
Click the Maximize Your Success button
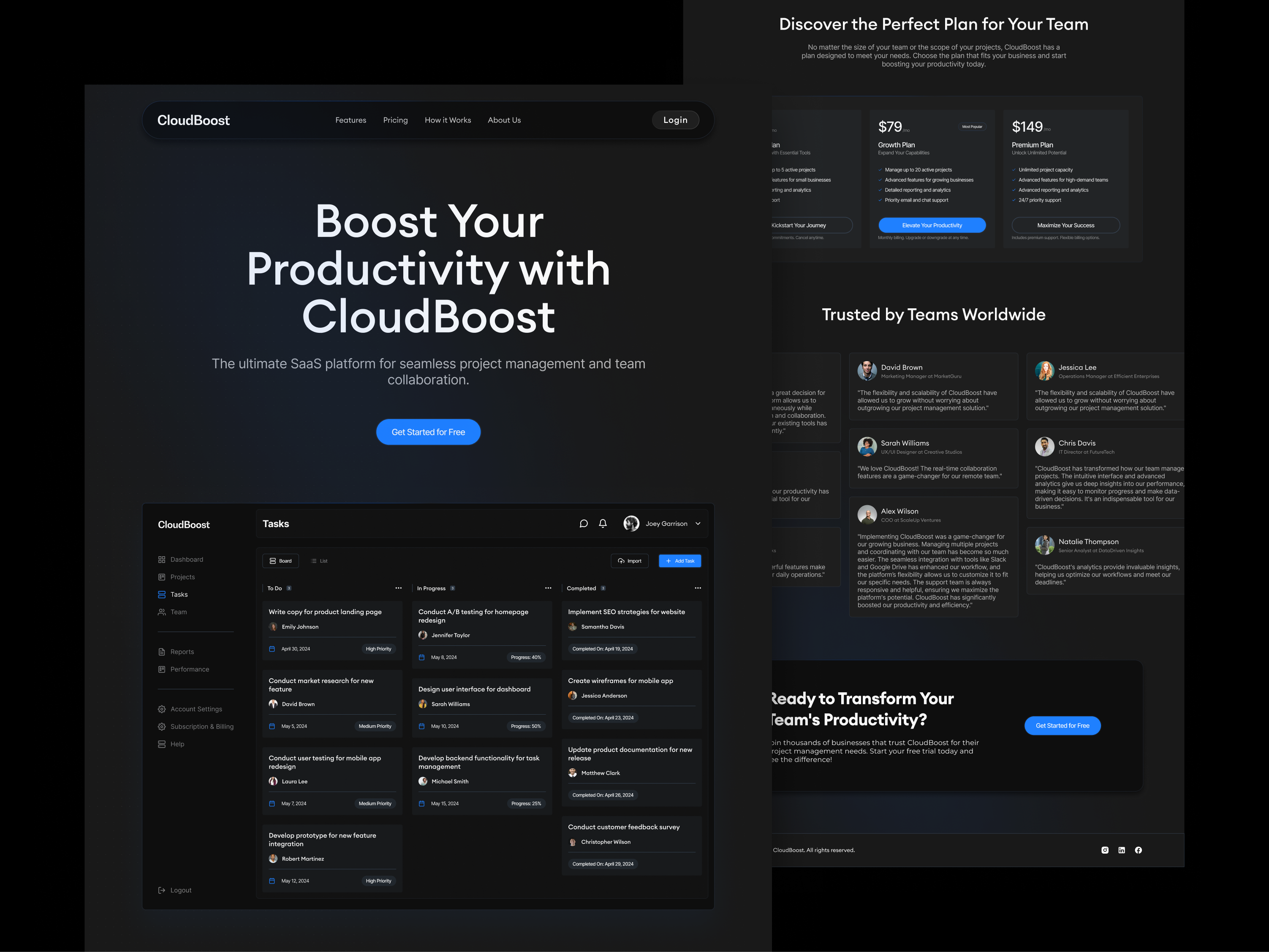point(1066,226)
